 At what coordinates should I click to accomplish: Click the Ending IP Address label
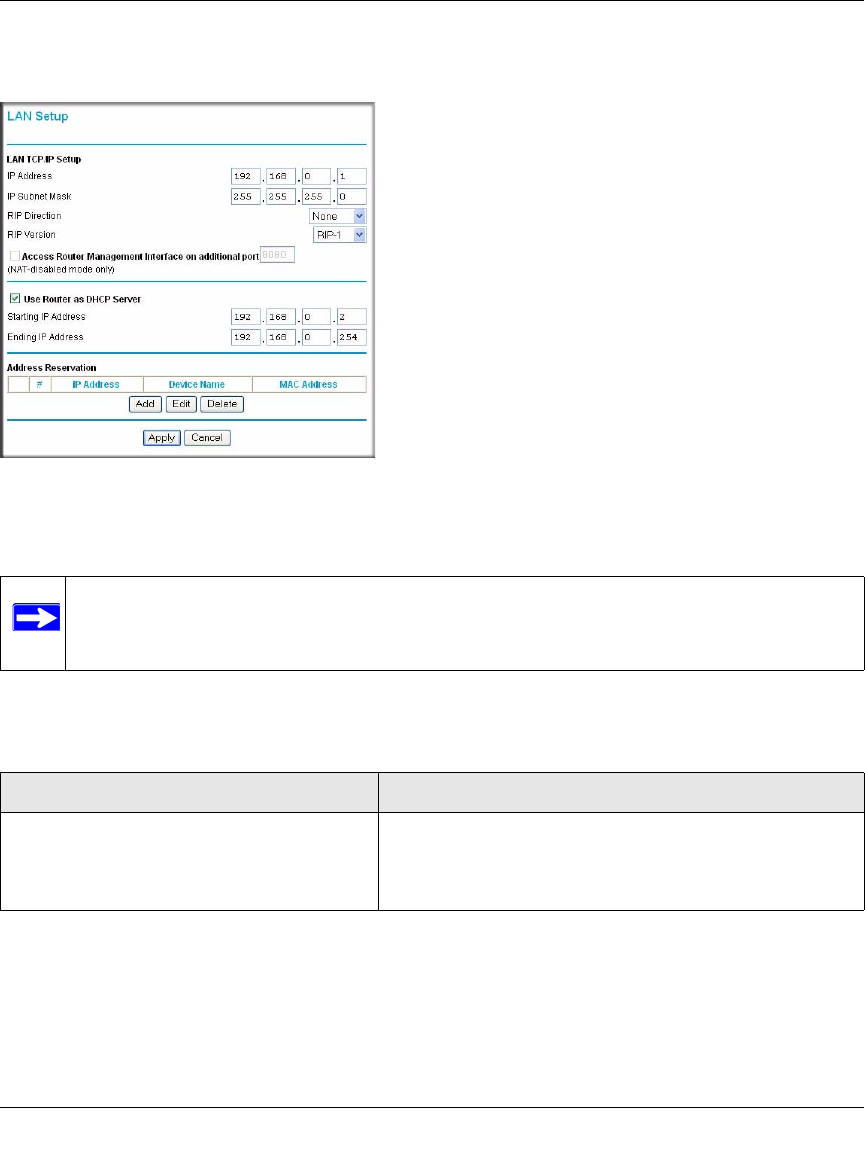coord(46,337)
